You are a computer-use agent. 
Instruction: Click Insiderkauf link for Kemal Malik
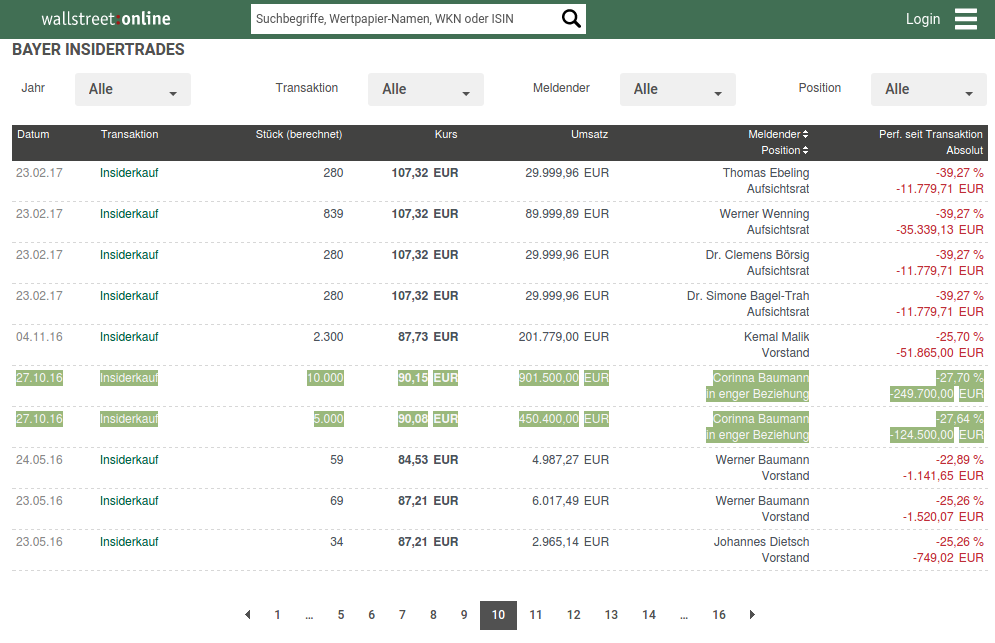pos(129,337)
